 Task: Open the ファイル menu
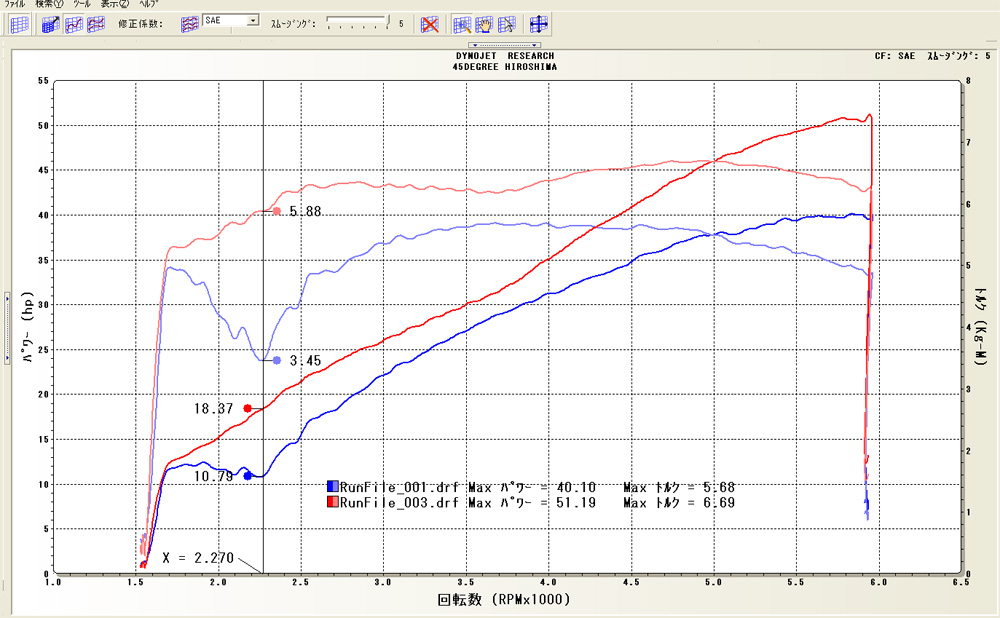(x=15, y=4)
